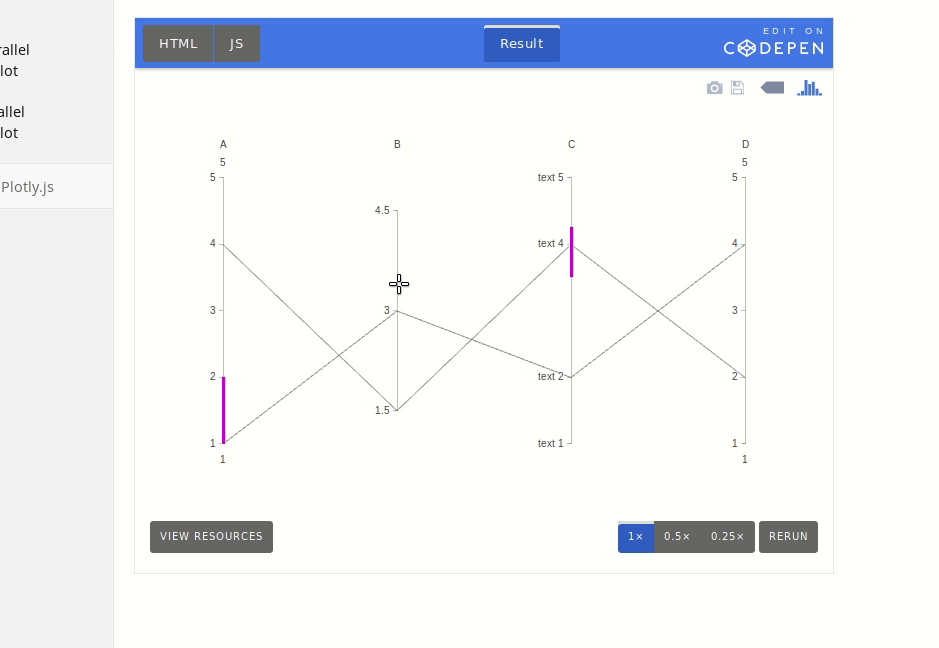Click the save/disk icon in plot toolbar
The image size is (939, 648).
coord(737,88)
